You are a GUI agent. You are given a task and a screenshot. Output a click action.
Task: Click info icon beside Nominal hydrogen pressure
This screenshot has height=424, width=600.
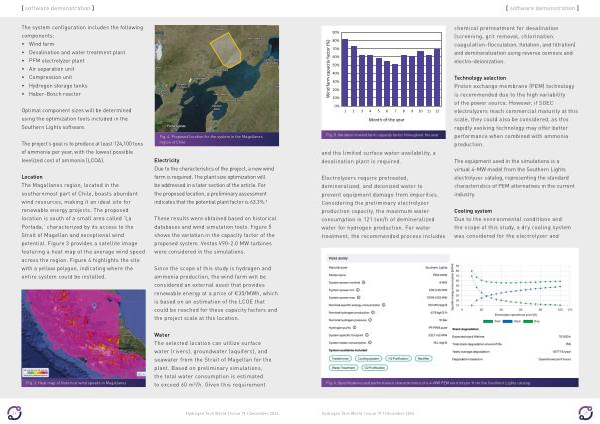[x=370, y=320]
